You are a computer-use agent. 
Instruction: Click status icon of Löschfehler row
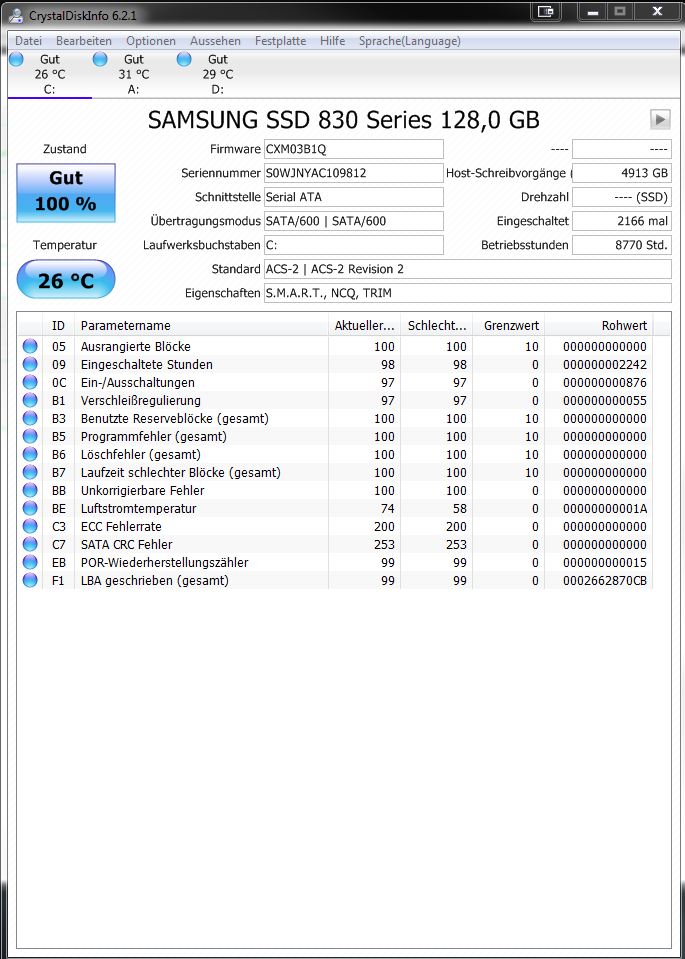click(30, 454)
